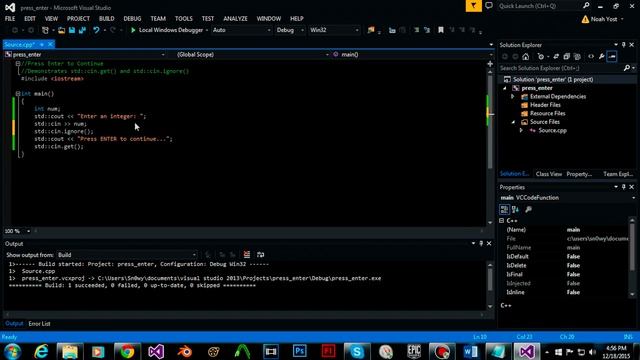The width and height of the screenshot is (640, 360).
Task: Select the Resource Files folder
Action: 547,113
